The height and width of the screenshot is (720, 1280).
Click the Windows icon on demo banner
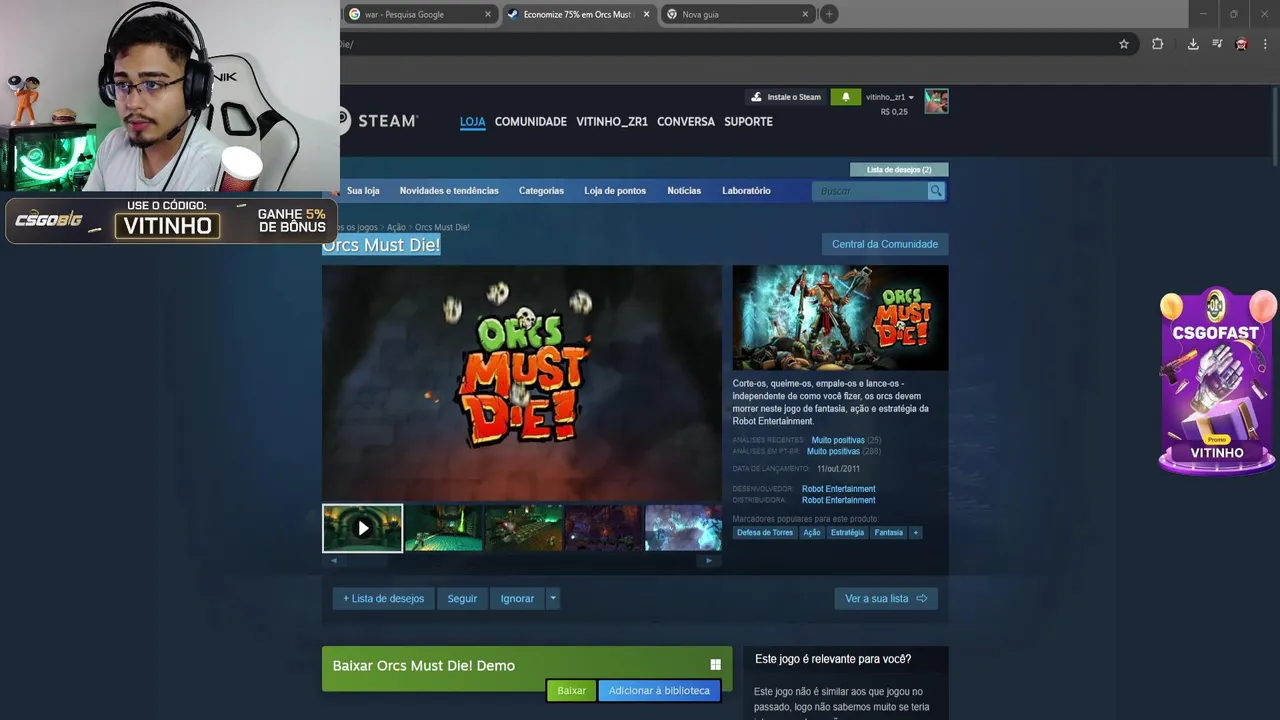tap(715, 665)
